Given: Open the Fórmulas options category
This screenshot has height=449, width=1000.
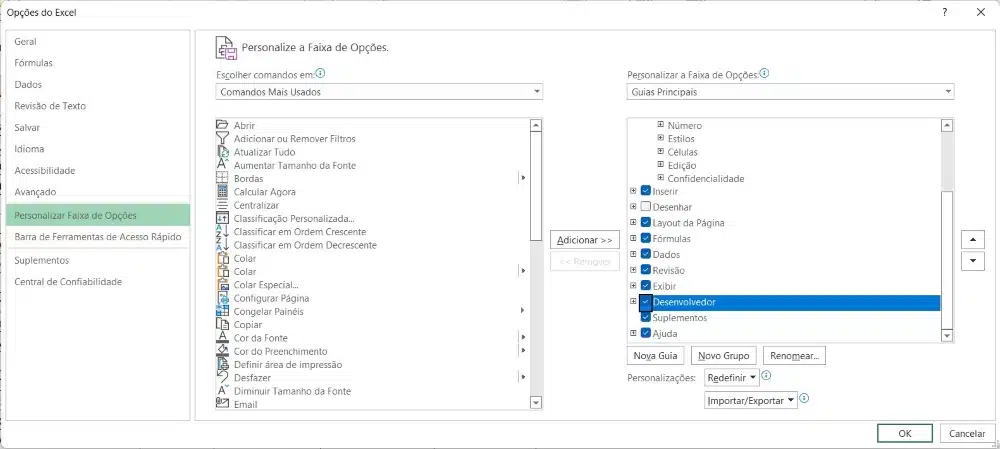Looking at the screenshot, I should tap(98, 63).
